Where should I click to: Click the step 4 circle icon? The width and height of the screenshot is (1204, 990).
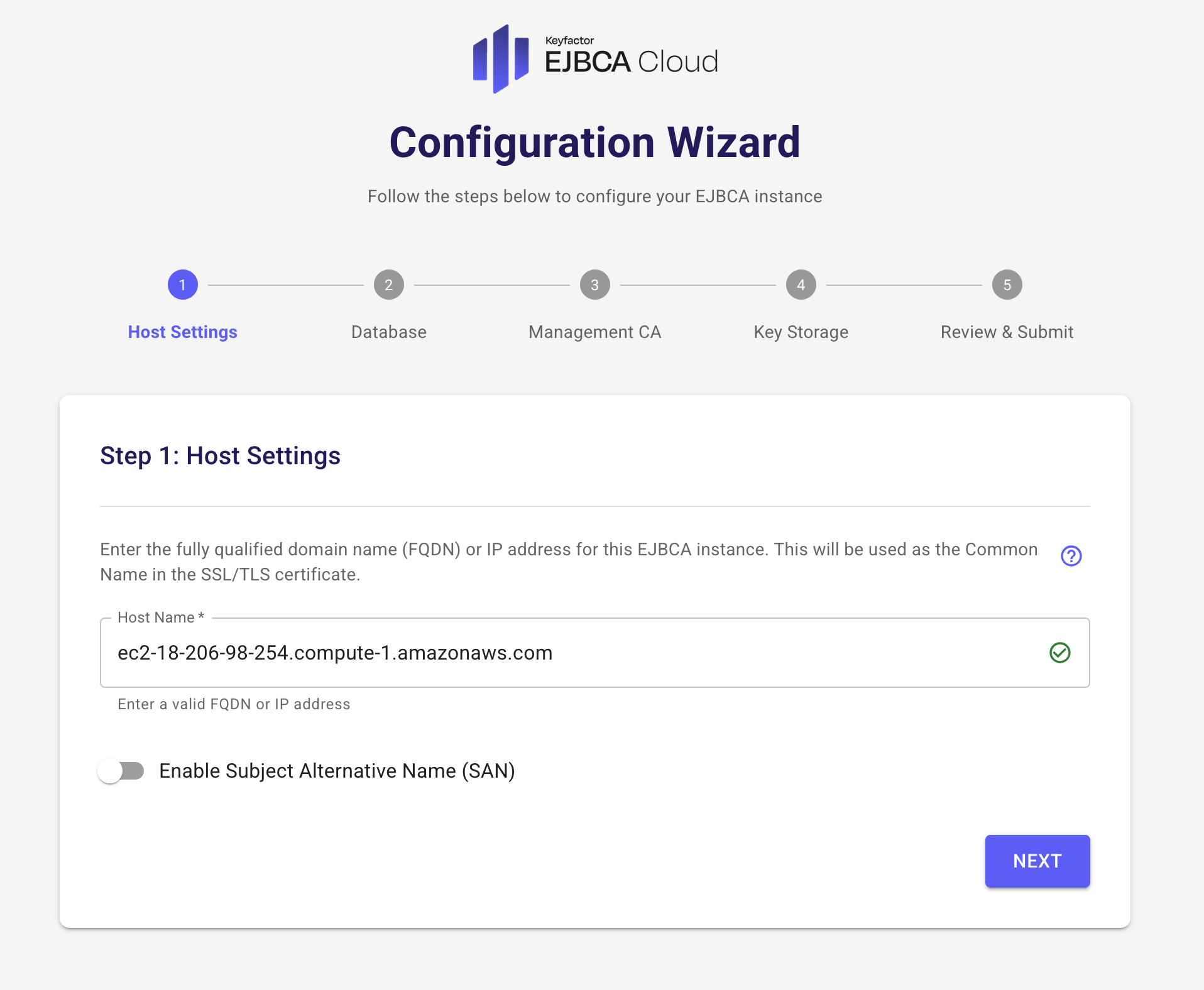(x=801, y=285)
